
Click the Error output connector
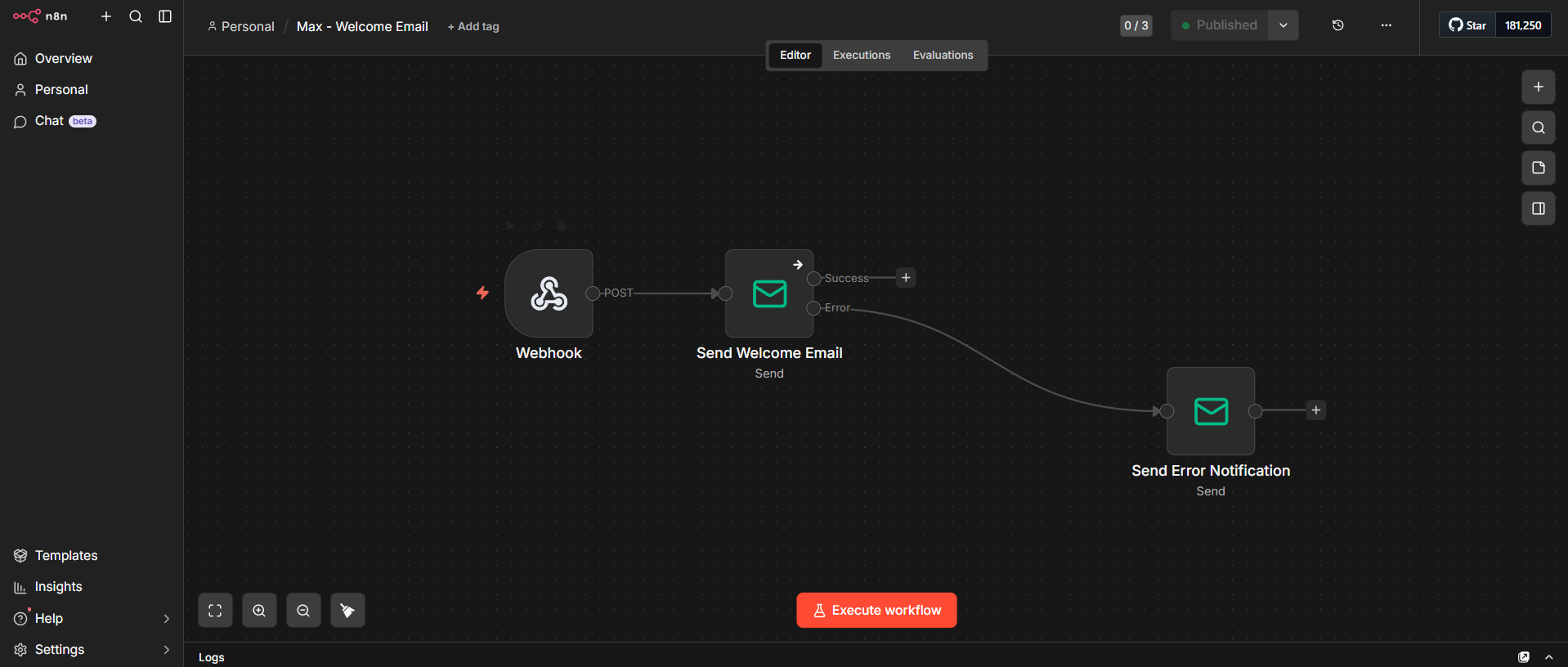[813, 308]
